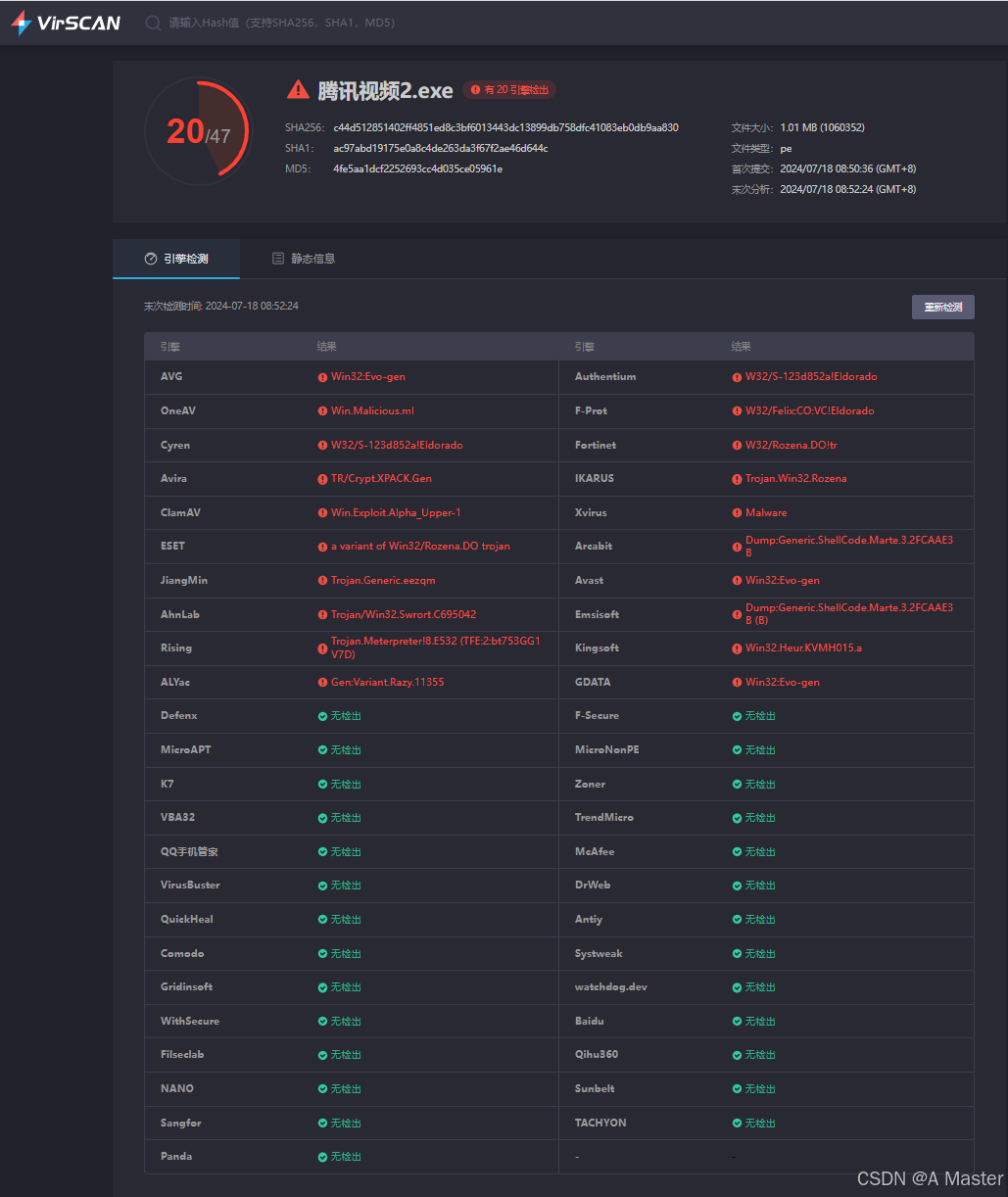Click the red alert icon for Xvirus

tap(737, 513)
